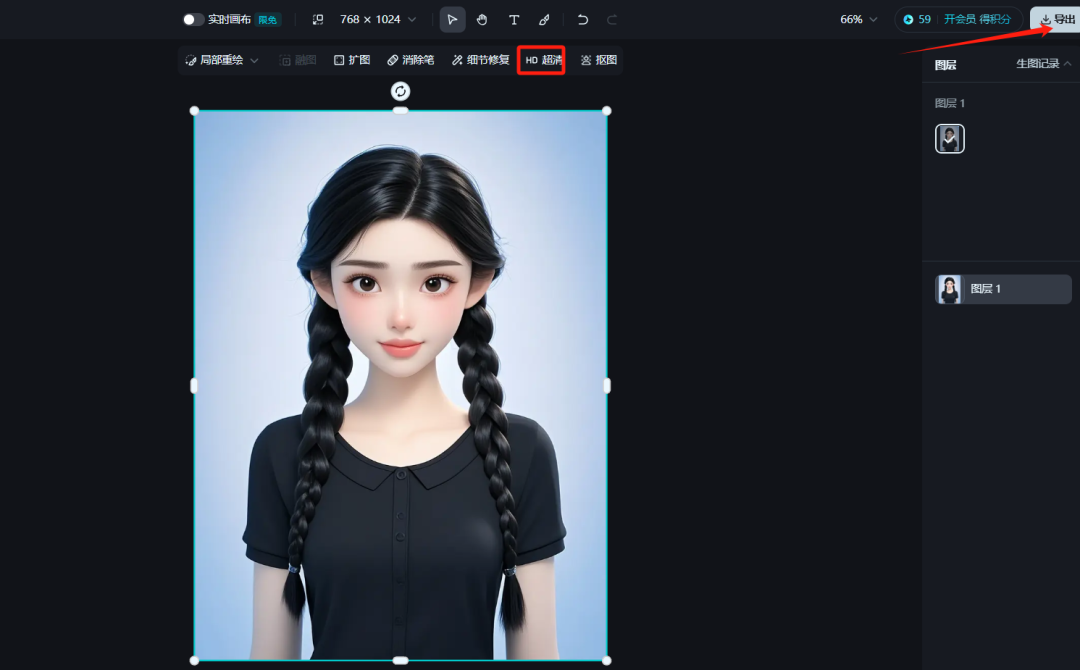The height and width of the screenshot is (670, 1080).
Task: Click the 导出 export button
Action: [1051, 18]
